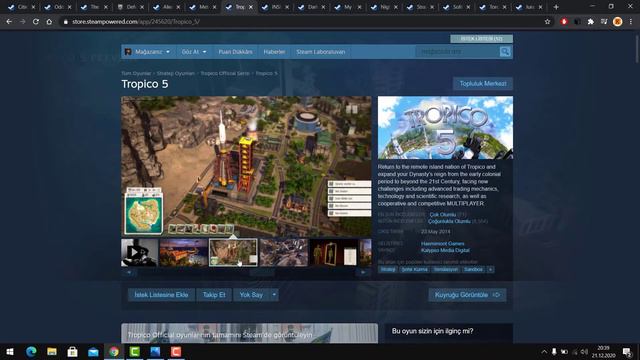The height and width of the screenshot is (360, 640).
Task: Focus the Steam store search field
Action: point(458,52)
